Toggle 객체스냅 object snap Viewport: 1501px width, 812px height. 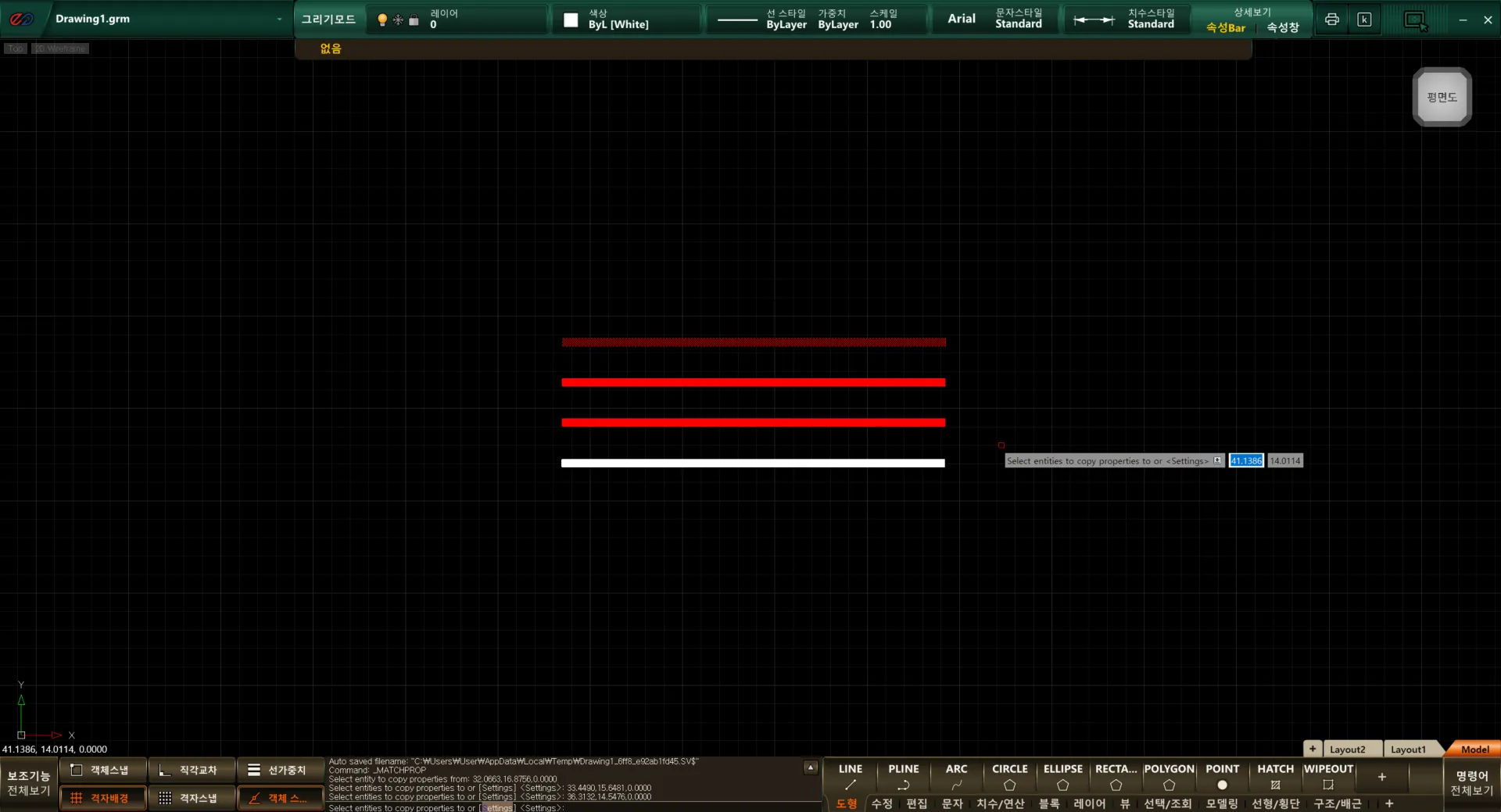pos(102,770)
